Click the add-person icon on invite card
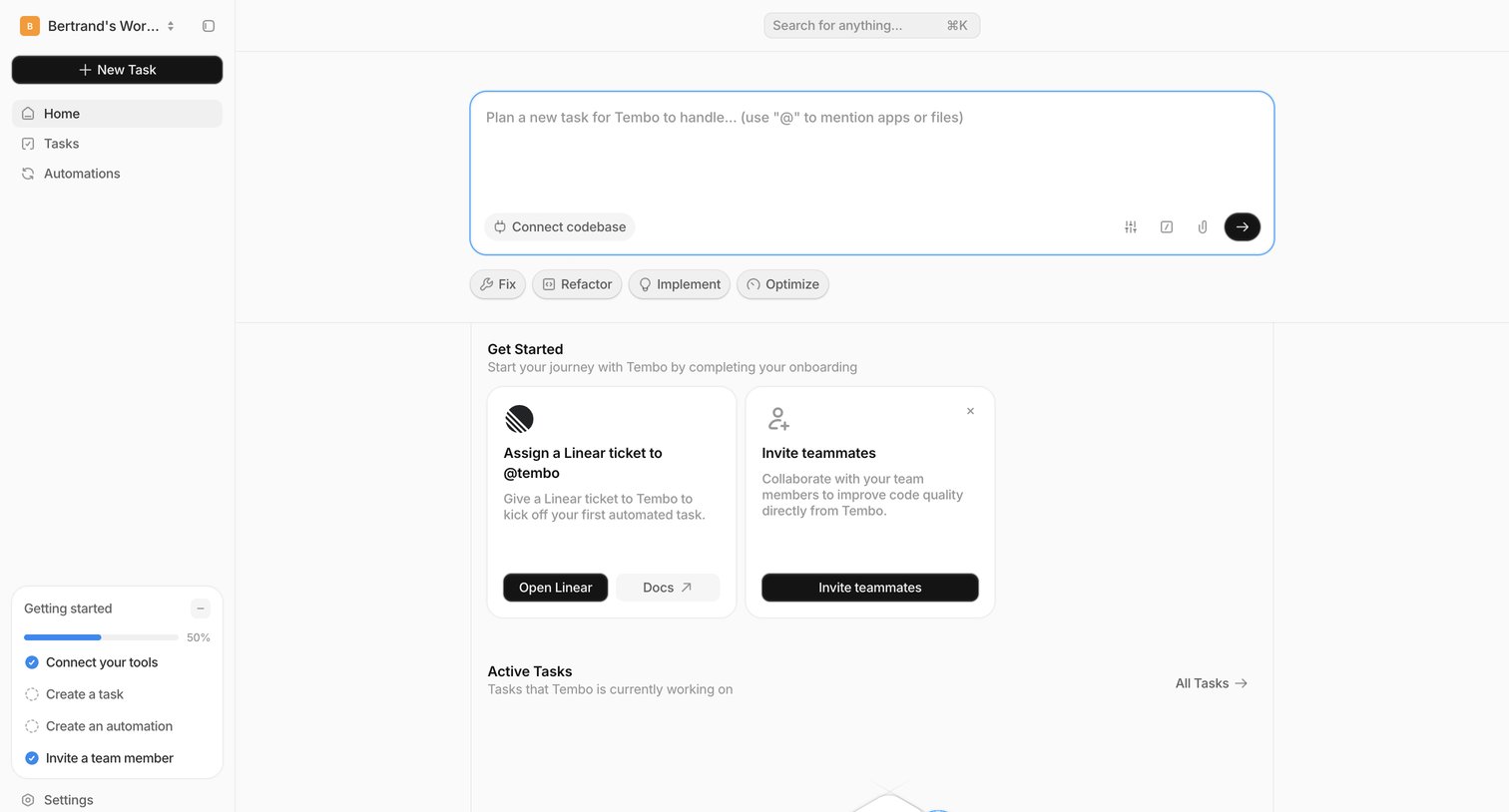1509x812 pixels. [778, 419]
